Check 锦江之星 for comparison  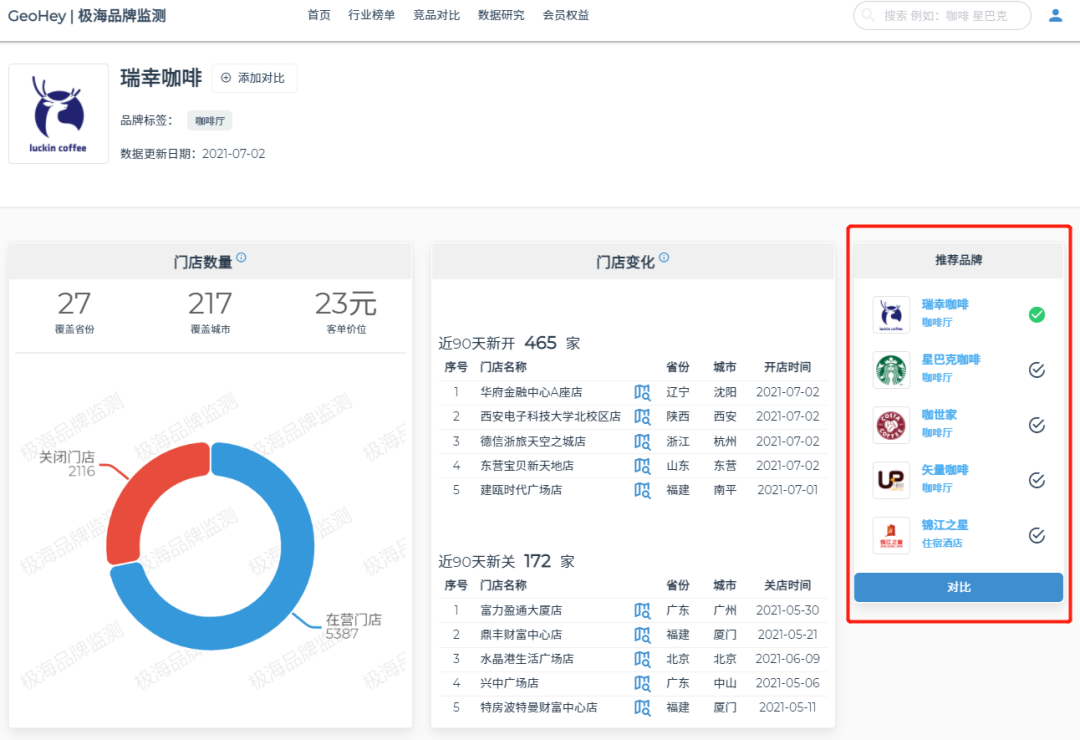(x=1037, y=535)
